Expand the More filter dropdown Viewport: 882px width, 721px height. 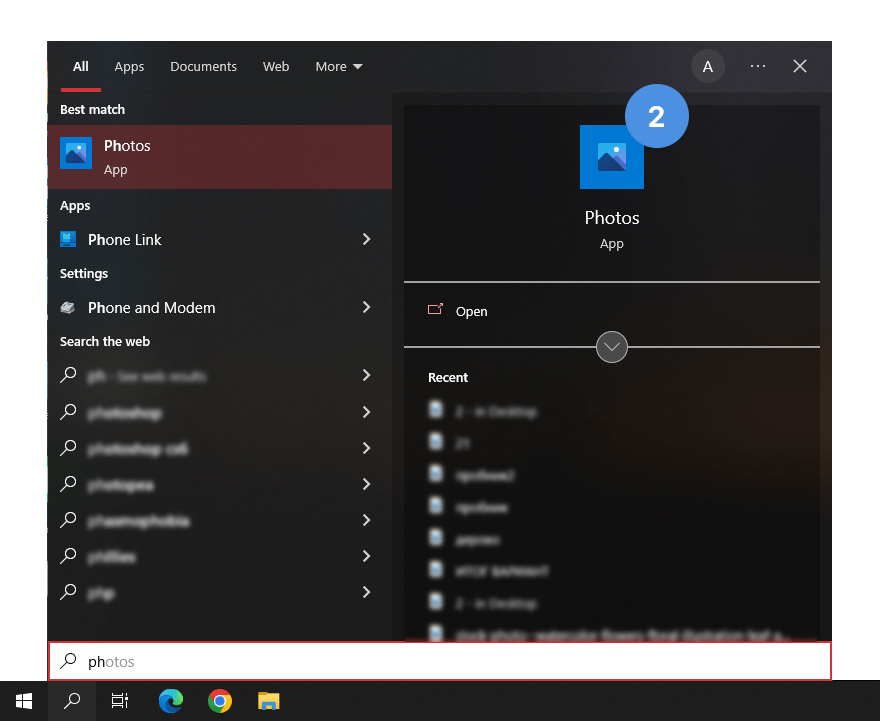[x=339, y=66]
